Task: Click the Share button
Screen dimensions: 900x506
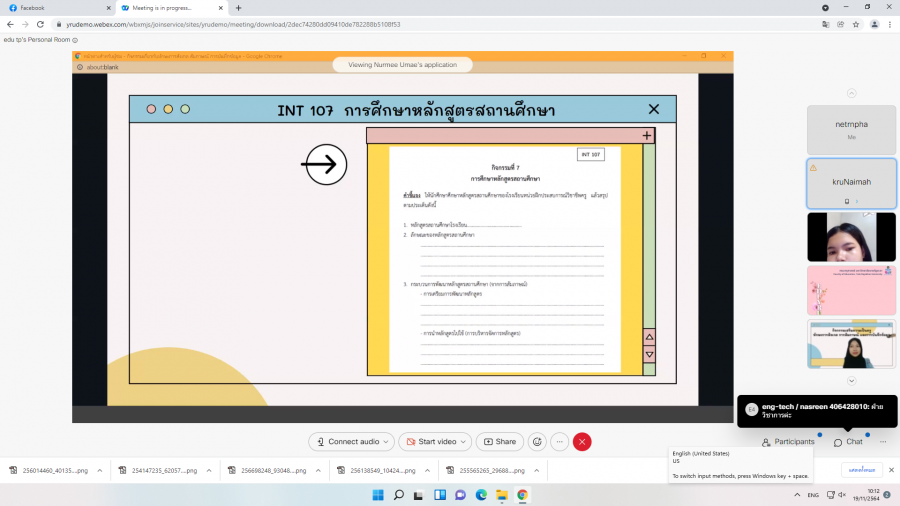Action: coord(500,441)
